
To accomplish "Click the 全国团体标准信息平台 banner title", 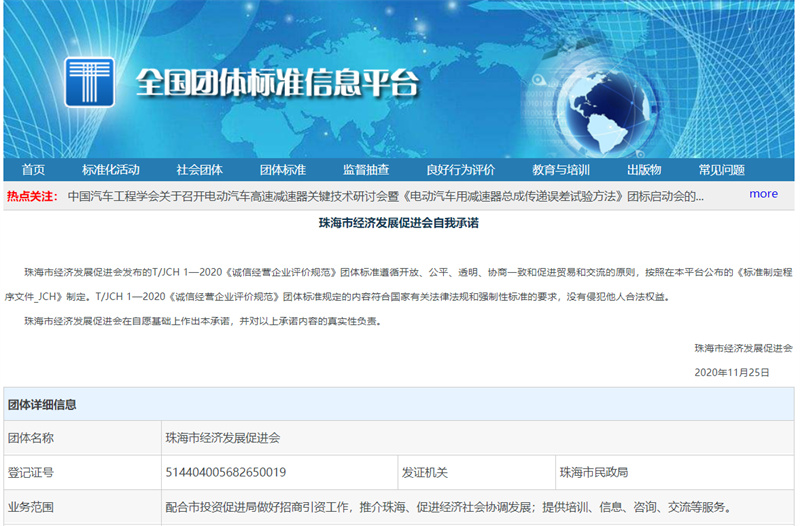I will click(x=278, y=83).
